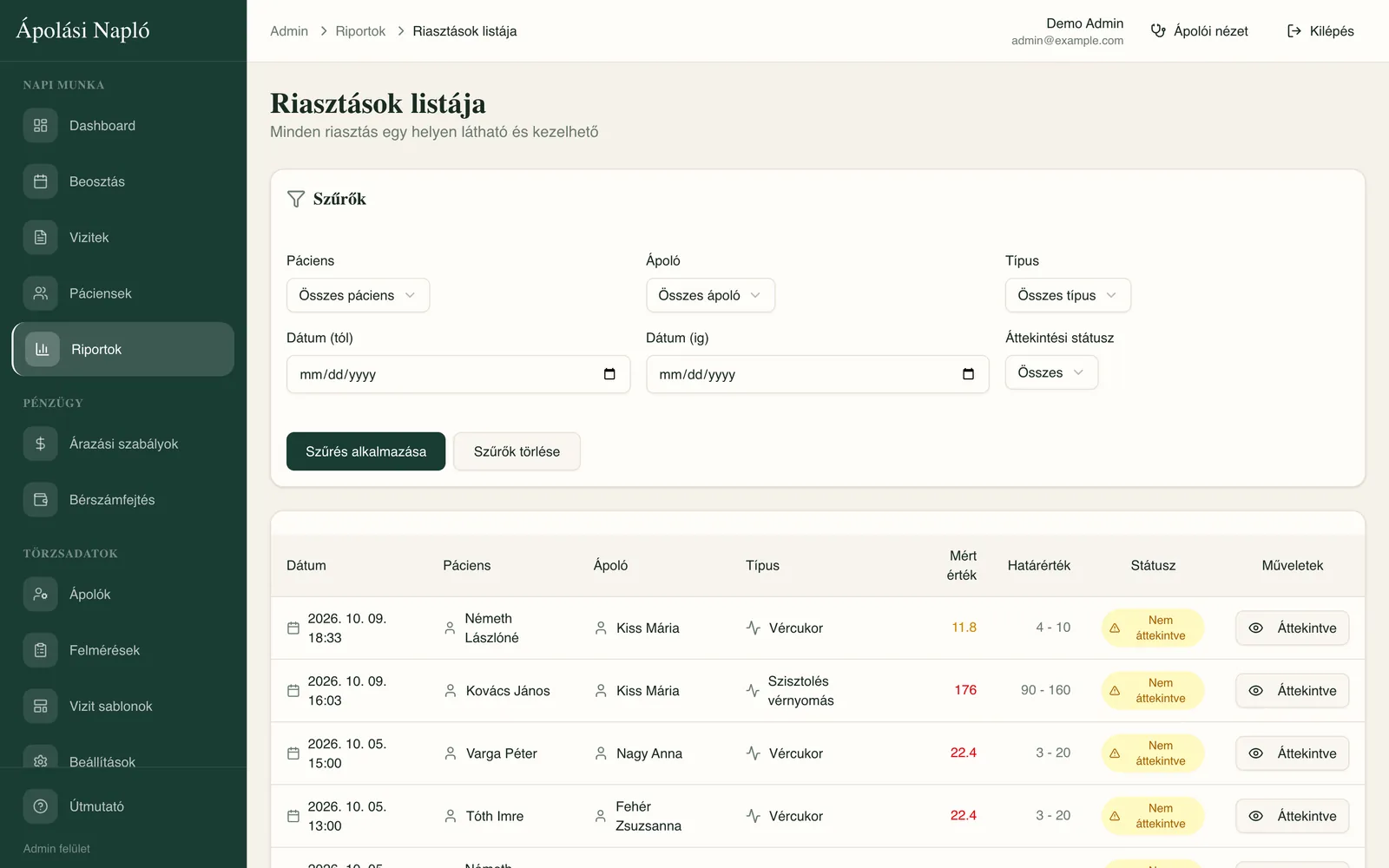Image resolution: width=1389 pixels, height=868 pixels.
Task: Pick the Dátum (ig) calendar picker icon
Action: 969,374
